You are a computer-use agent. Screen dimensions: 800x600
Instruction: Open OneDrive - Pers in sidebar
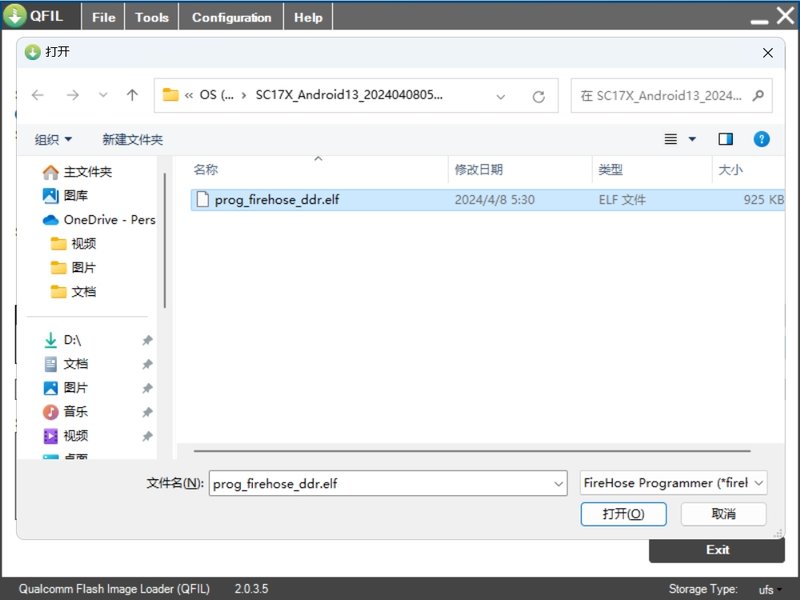(99, 220)
